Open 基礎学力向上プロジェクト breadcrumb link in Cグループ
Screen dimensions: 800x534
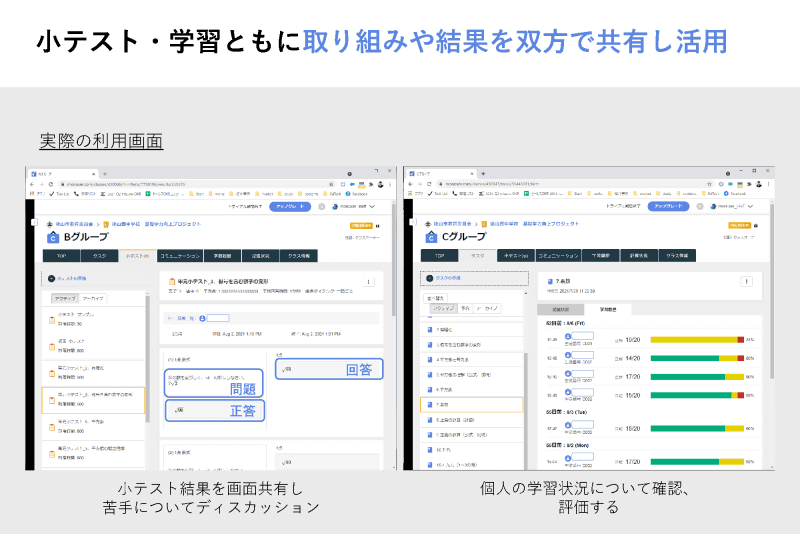tap(551, 224)
